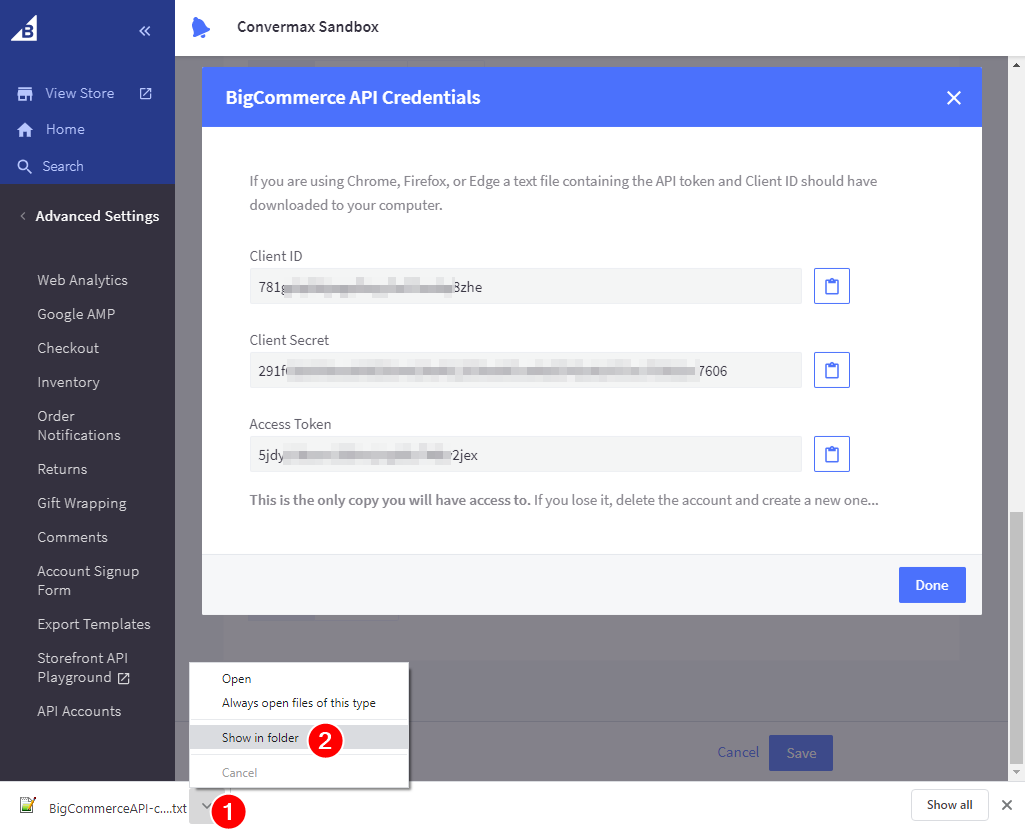Viewport: 1025px width, 830px height.
Task: Open Account Signup Form settings
Action: (x=88, y=580)
